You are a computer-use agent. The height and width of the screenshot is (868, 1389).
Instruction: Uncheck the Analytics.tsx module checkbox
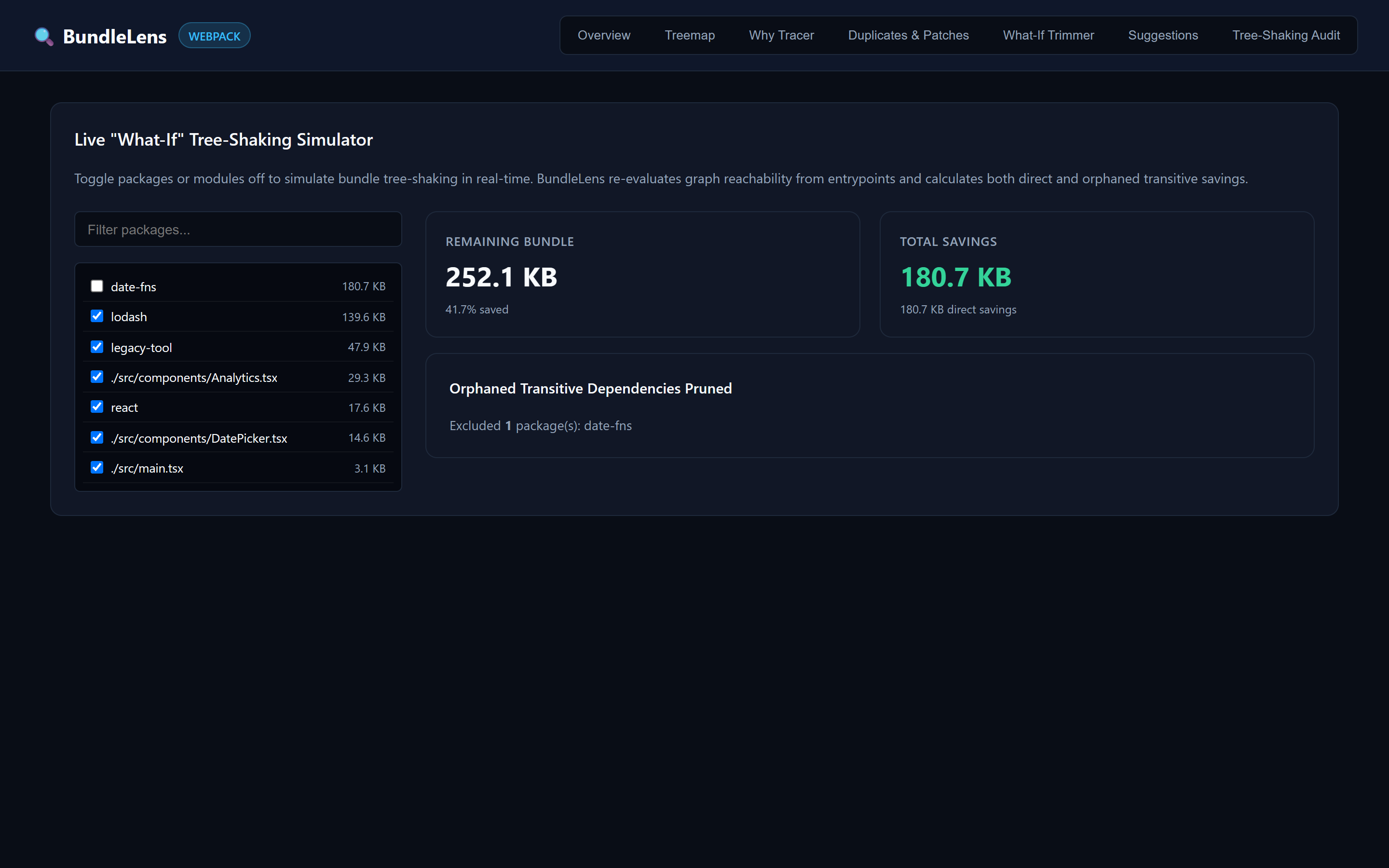pos(96,377)
